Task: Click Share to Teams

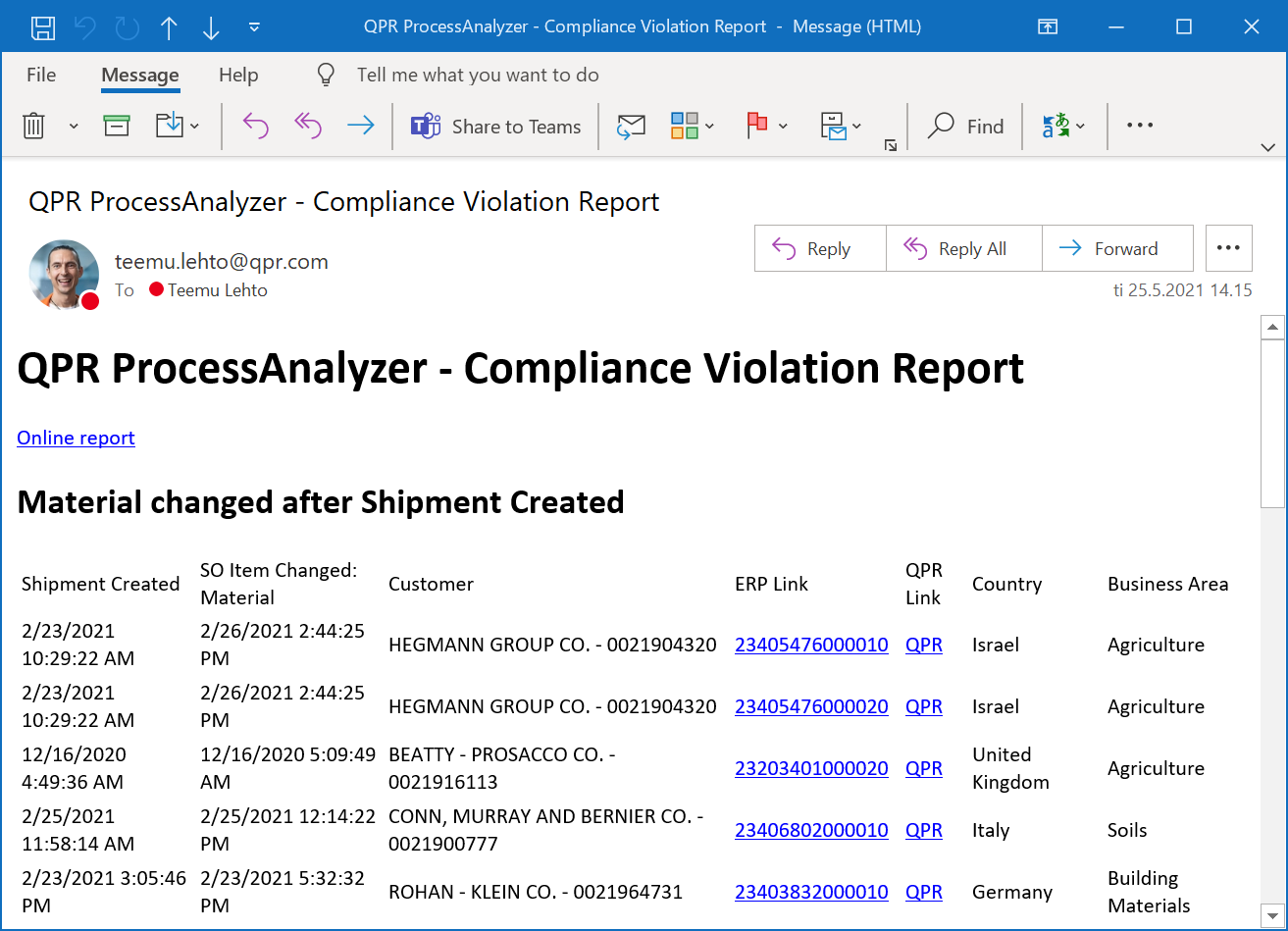Action: [x=496, y=127]
